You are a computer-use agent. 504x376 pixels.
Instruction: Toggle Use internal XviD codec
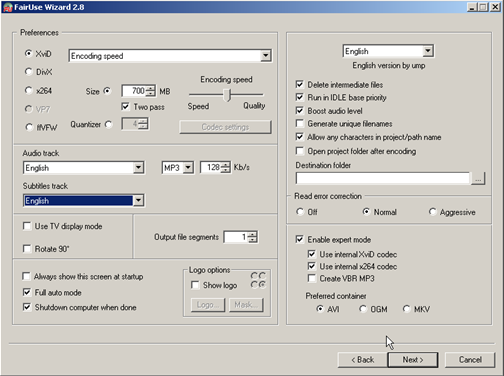312,254
